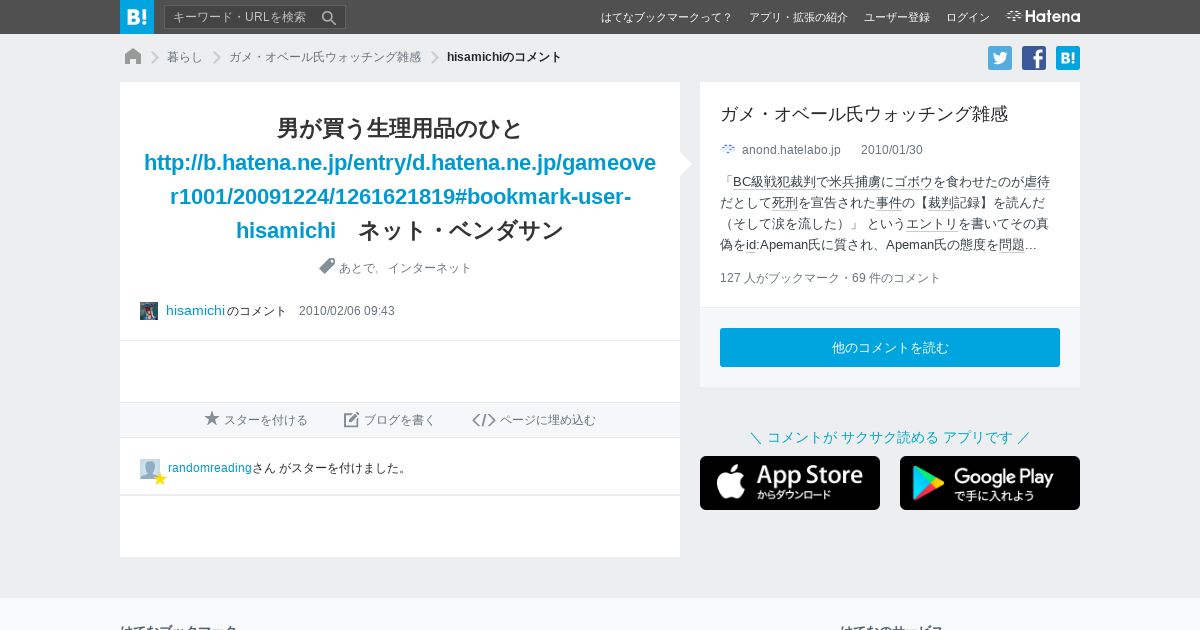Viewport: 1200px width, 630px height.
Task: Click スターを付ける star button
Action: pyautogui.click(x=256, y=420)
